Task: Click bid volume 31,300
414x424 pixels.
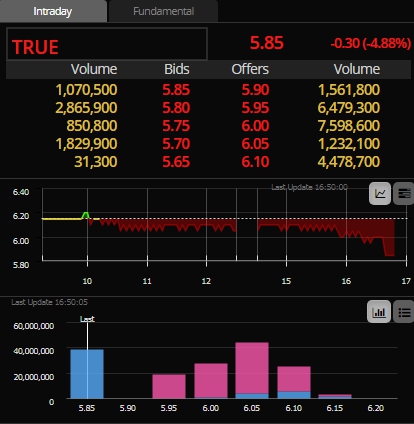Action: pyautogui.click(x=96, y=162)
